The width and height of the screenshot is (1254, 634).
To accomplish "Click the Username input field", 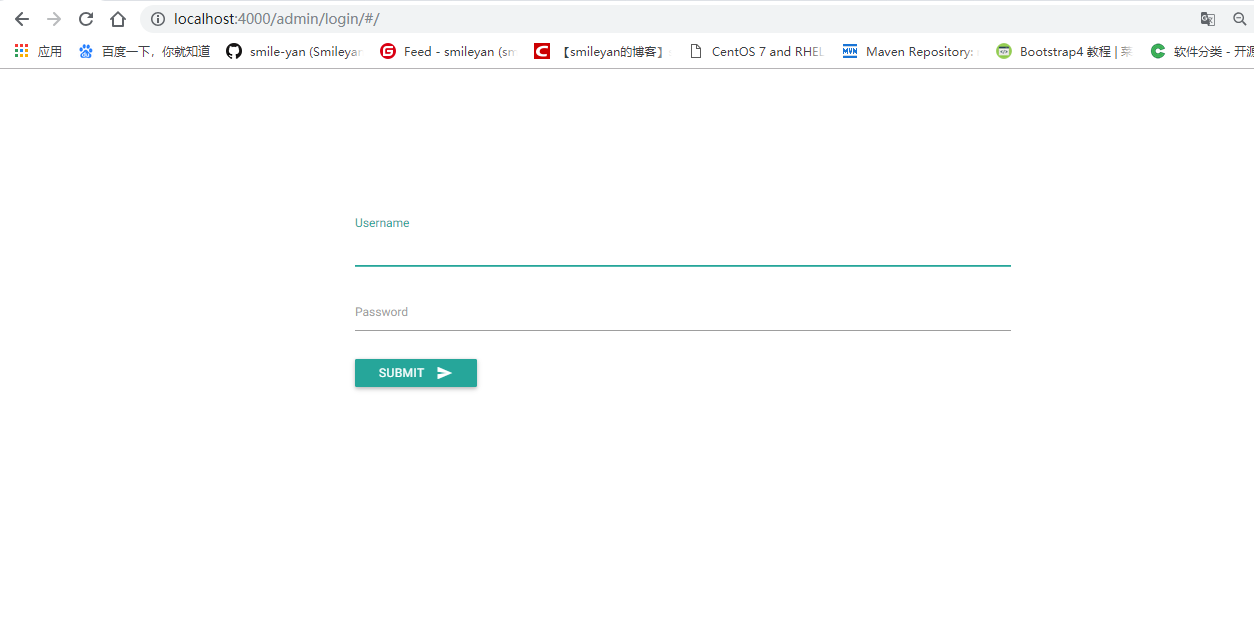I will click(683, 250).
